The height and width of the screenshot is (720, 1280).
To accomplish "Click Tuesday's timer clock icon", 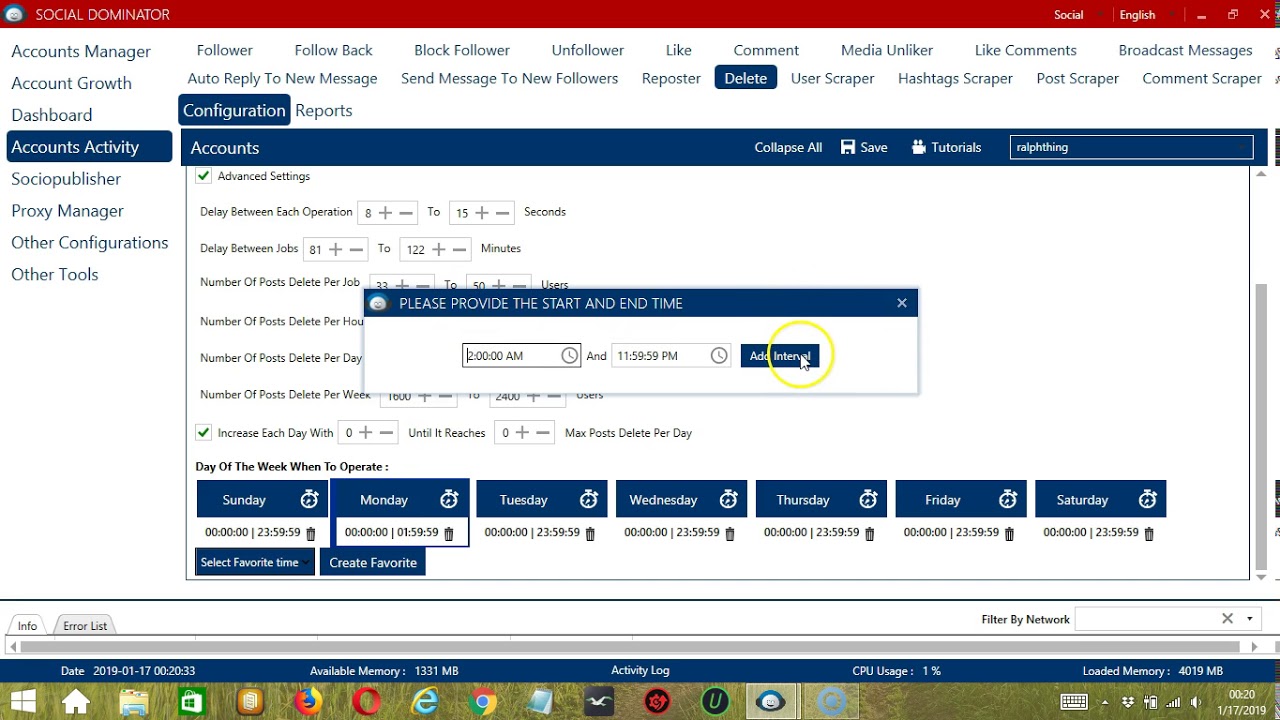I will (589, 499).
